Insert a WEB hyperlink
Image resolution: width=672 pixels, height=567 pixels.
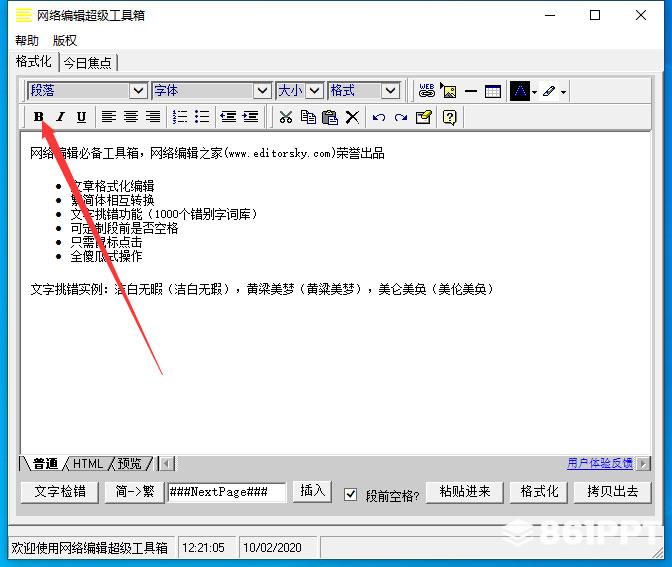coord(427,90)
